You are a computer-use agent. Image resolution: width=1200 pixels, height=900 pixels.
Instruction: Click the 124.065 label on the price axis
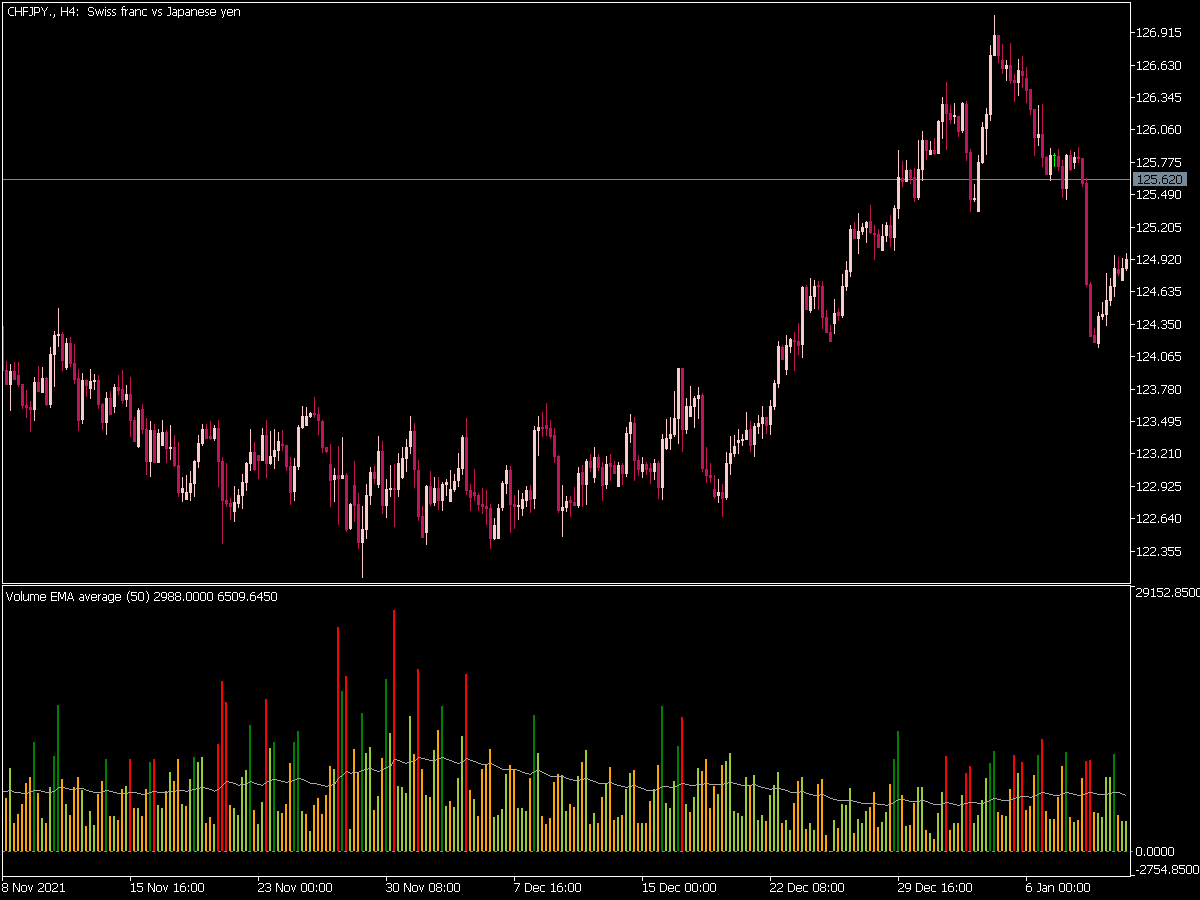click(x=1160, y=356)
